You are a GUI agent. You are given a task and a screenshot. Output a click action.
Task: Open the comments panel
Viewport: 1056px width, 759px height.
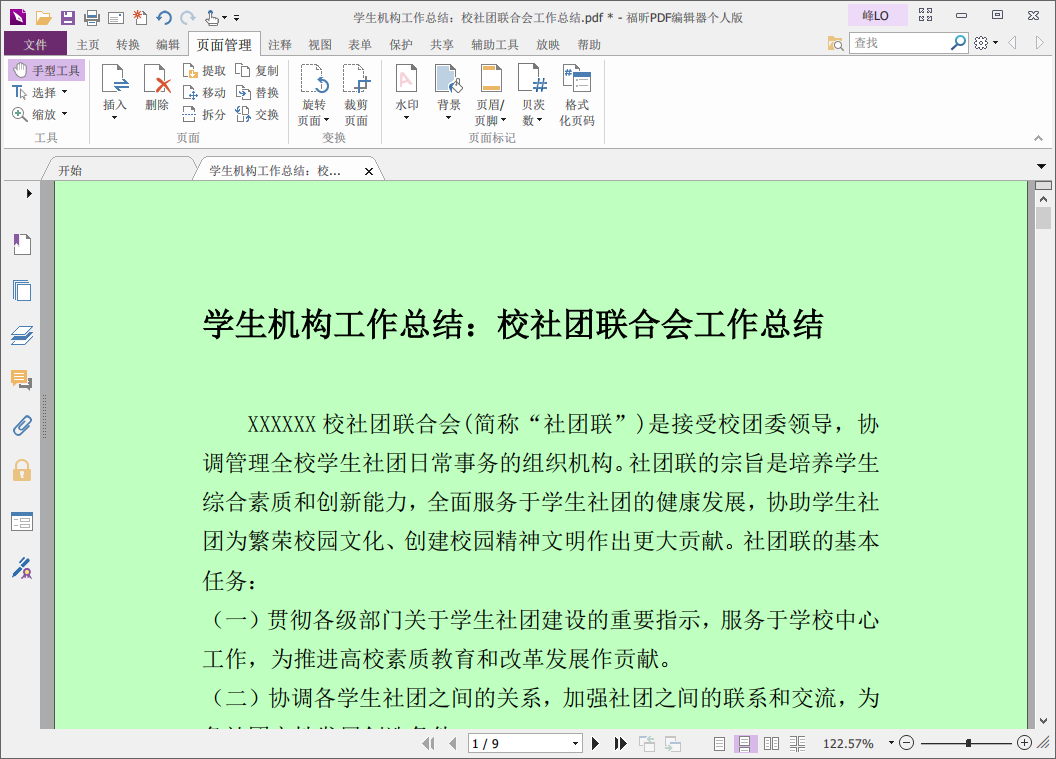pyautogui.click(x=22, y=381)
